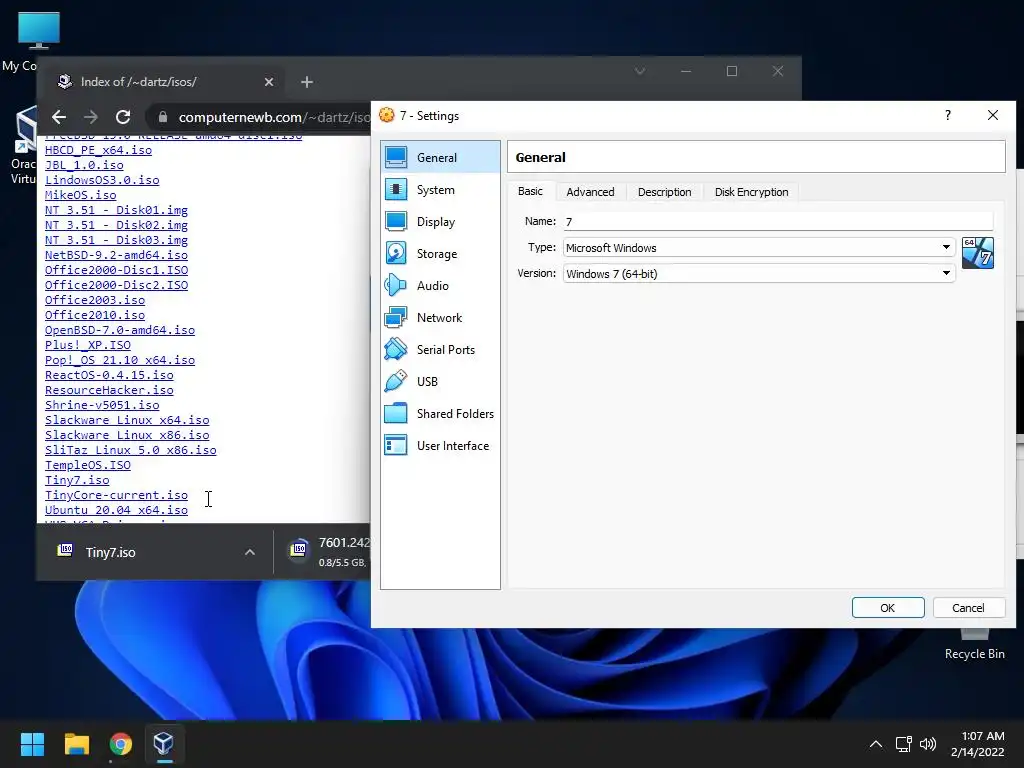Screen dimensions: 1024x768
Task: Reload the page in Chrome
Action: click(x=123, y=117)
